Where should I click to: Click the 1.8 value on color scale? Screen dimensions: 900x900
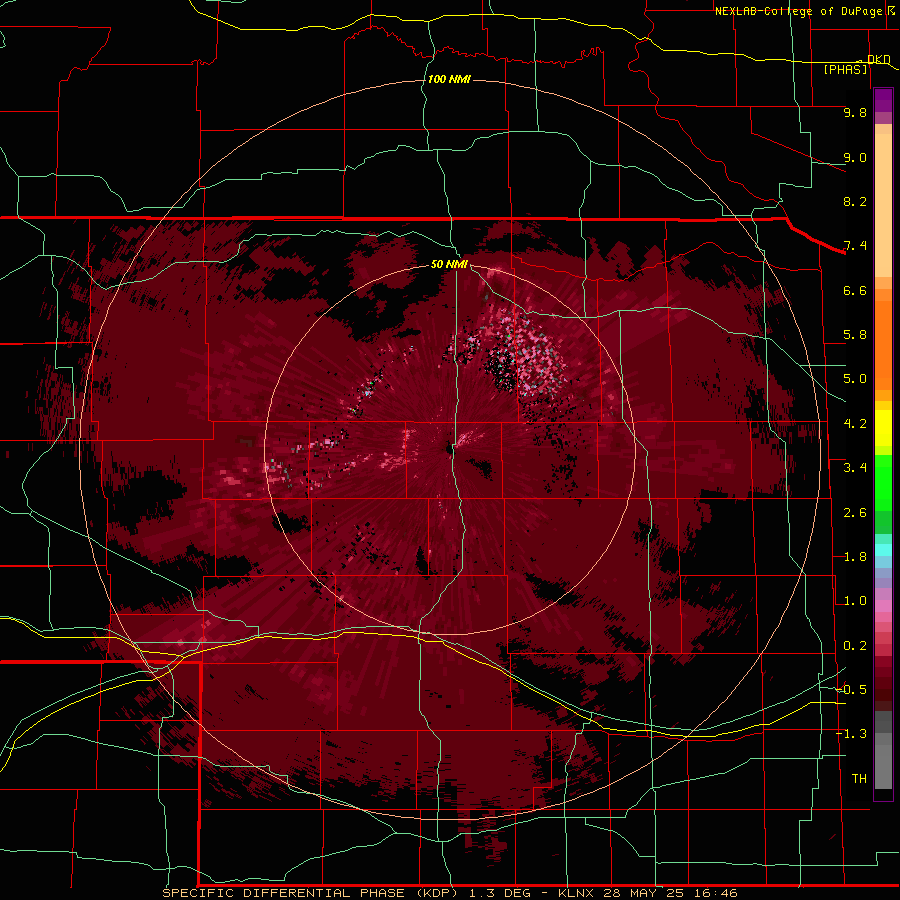(x=855, y=557)
